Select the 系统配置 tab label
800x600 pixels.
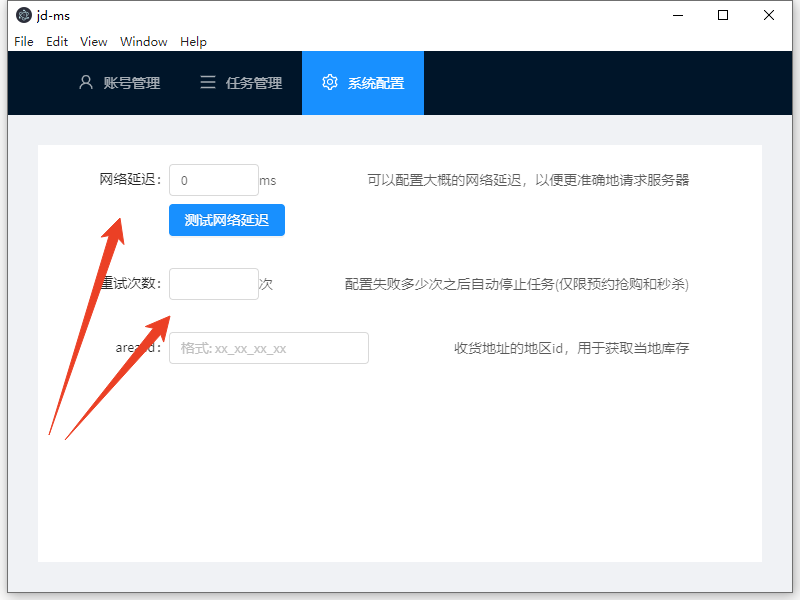[376, 83]
